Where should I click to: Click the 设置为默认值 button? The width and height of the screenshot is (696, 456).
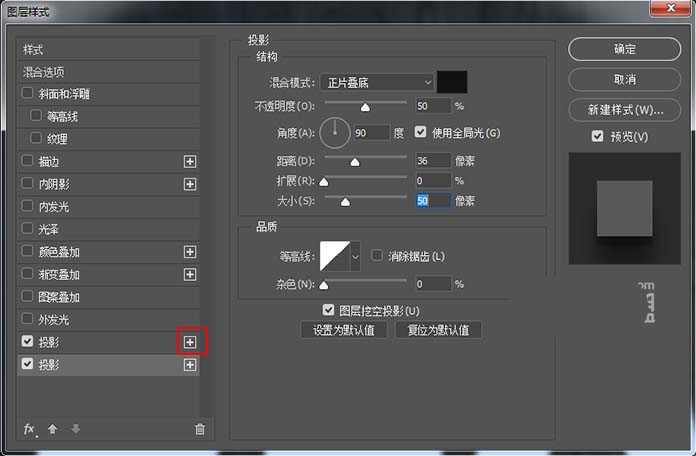[x=344, y=330]
